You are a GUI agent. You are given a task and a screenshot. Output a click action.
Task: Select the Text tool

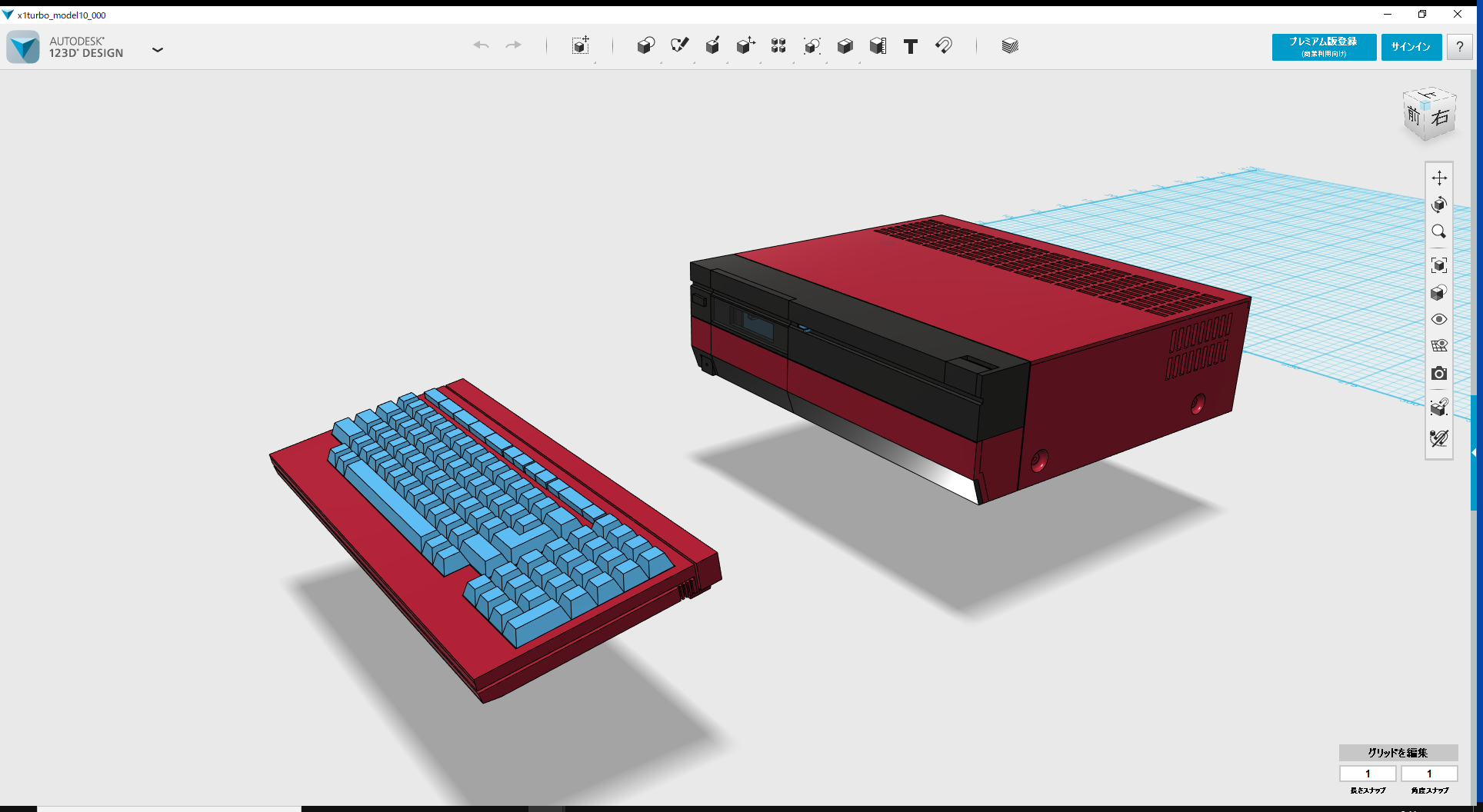911,46
